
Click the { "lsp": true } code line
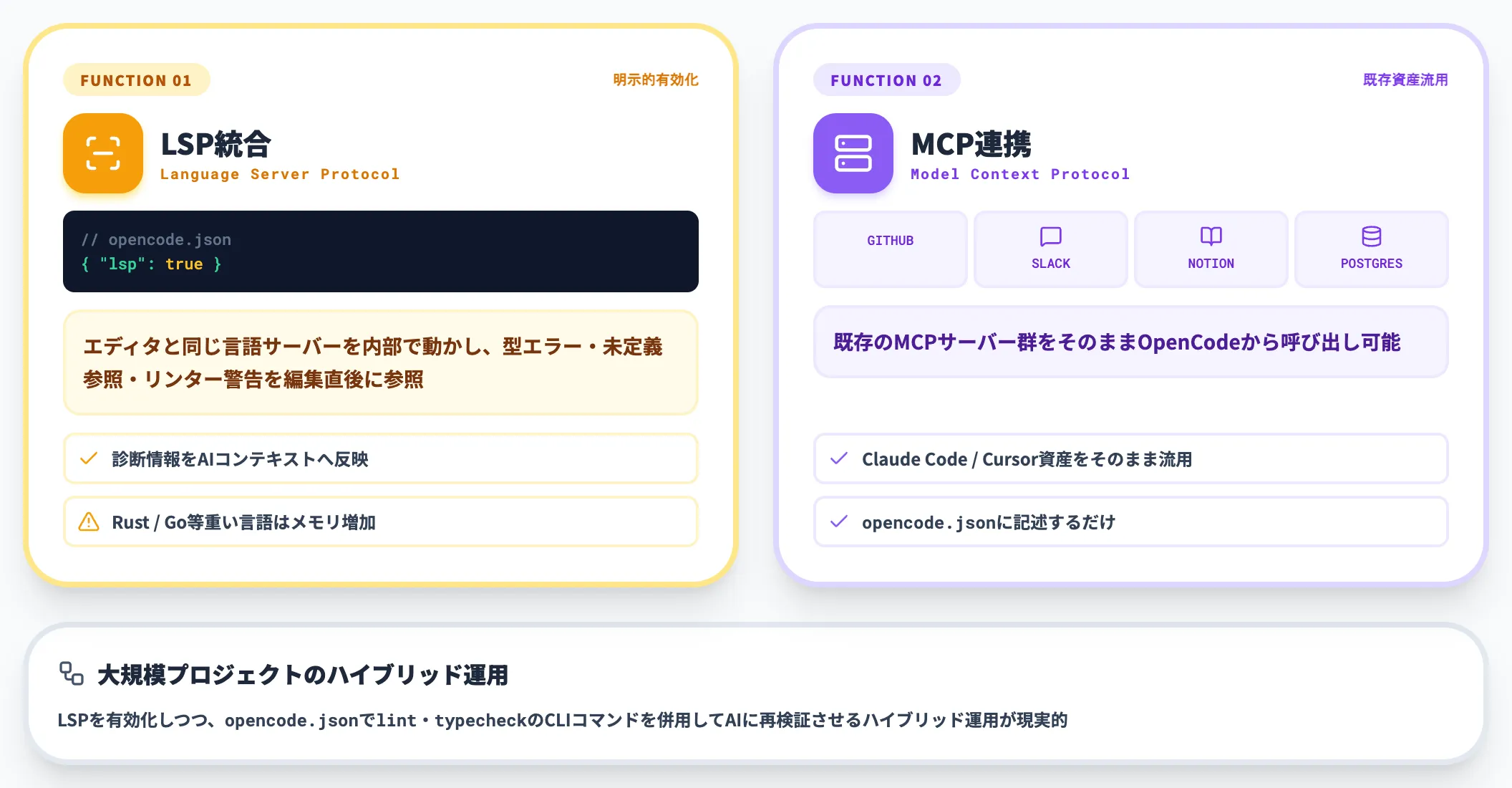coord(152,264)
